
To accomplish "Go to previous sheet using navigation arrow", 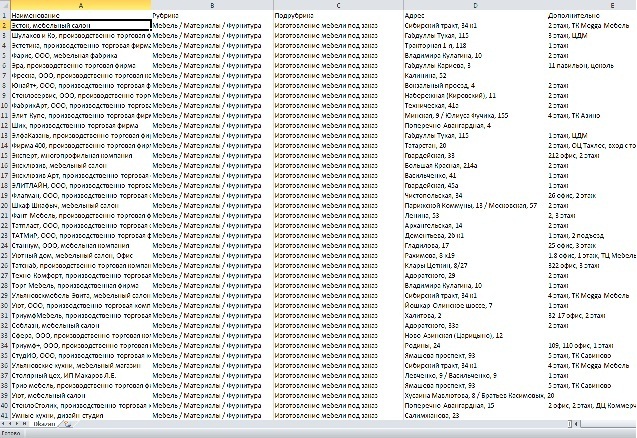I will (10, 424).
